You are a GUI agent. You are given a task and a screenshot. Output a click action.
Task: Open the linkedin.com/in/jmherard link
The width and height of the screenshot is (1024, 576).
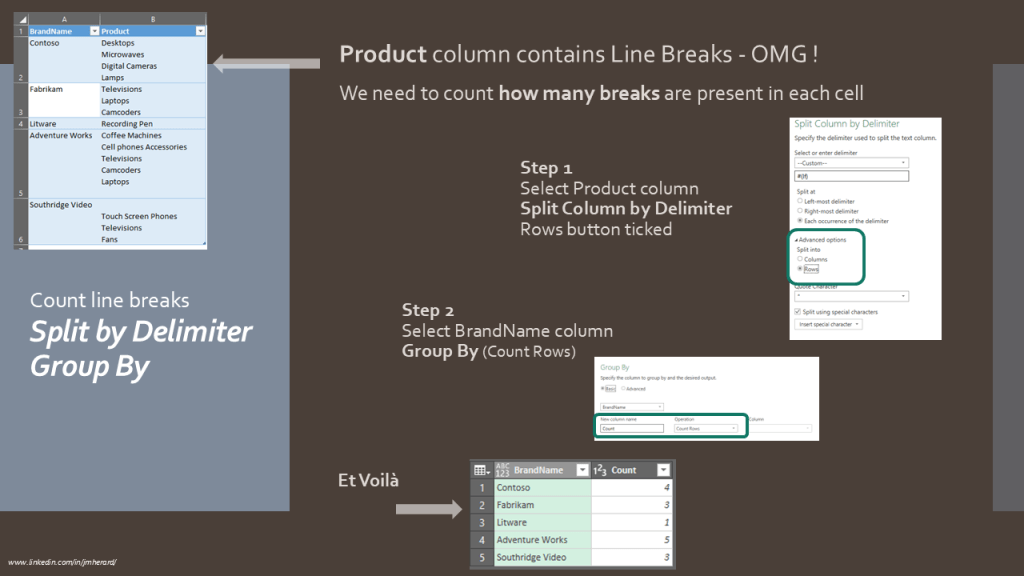(x=62, y=562)
